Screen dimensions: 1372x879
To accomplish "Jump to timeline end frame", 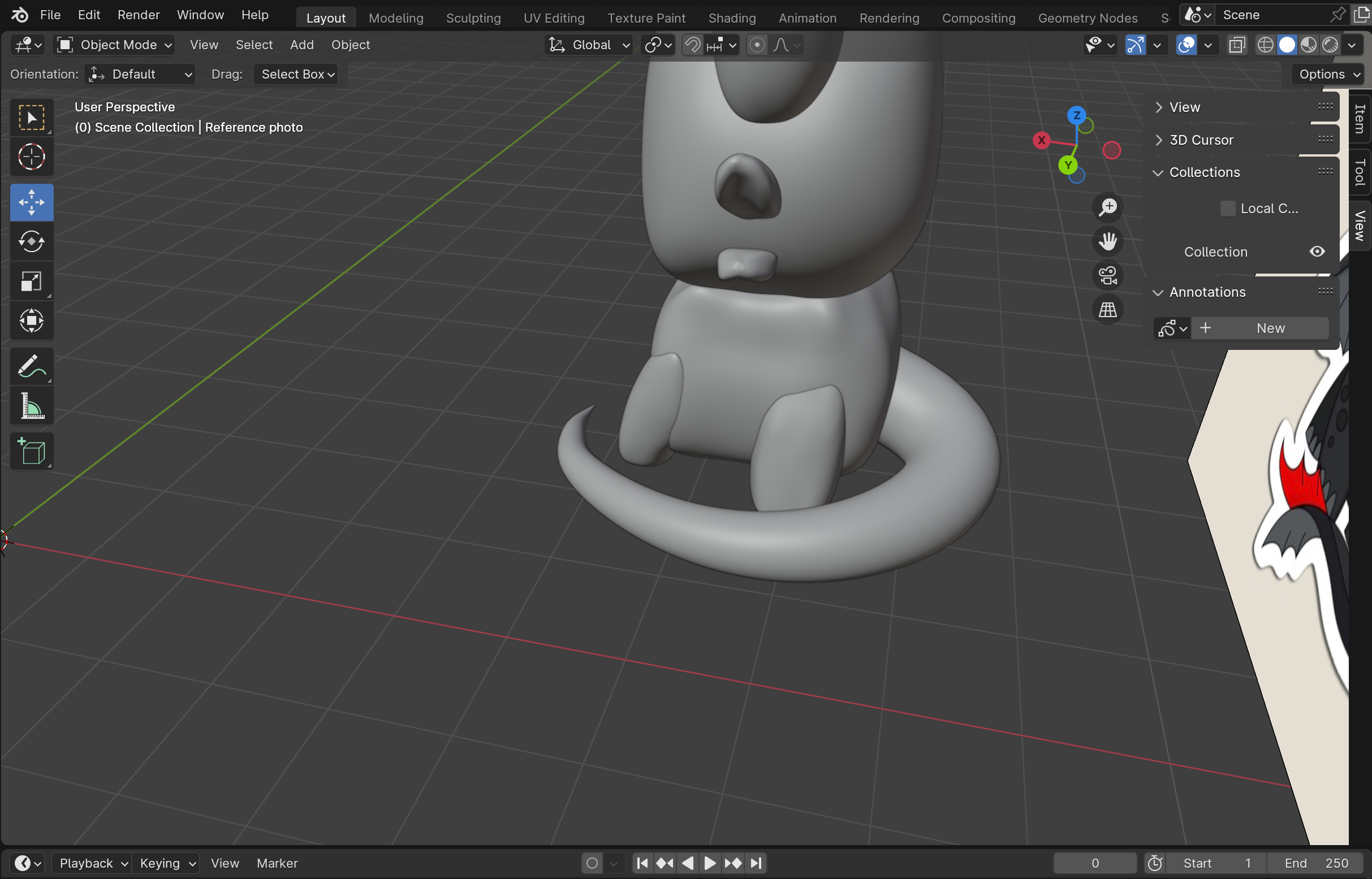I will pyautogui.click(x=756, y=863).
